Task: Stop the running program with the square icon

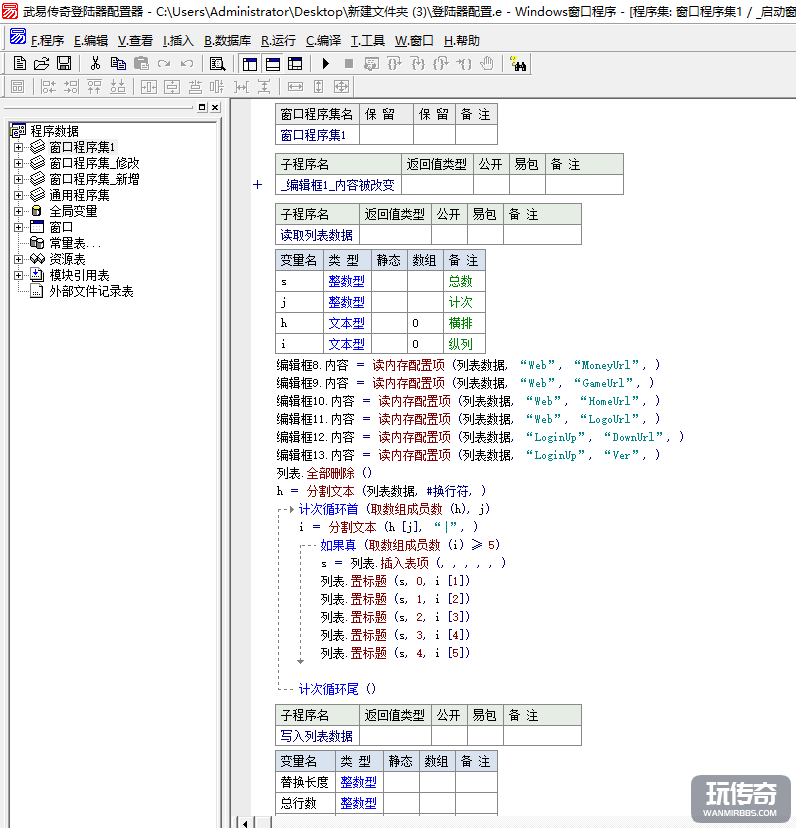Action: point(349,64)
